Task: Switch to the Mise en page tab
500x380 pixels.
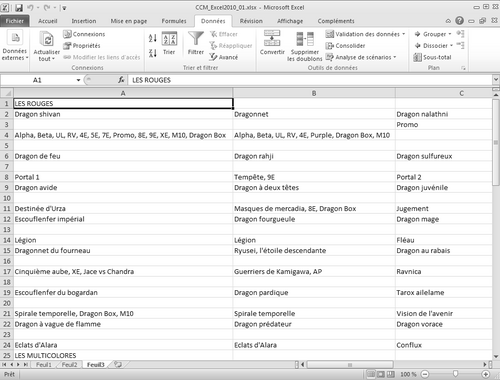Action: [129, 21]
